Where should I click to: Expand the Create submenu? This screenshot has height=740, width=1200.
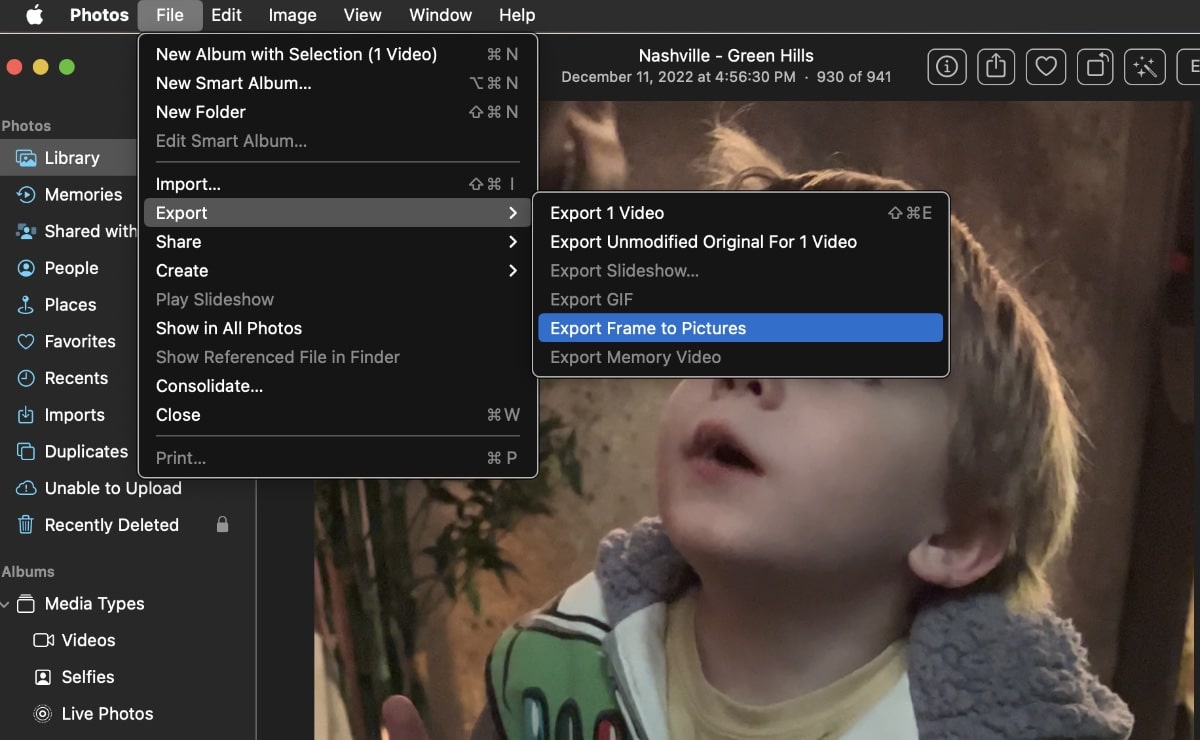(336, 271)
